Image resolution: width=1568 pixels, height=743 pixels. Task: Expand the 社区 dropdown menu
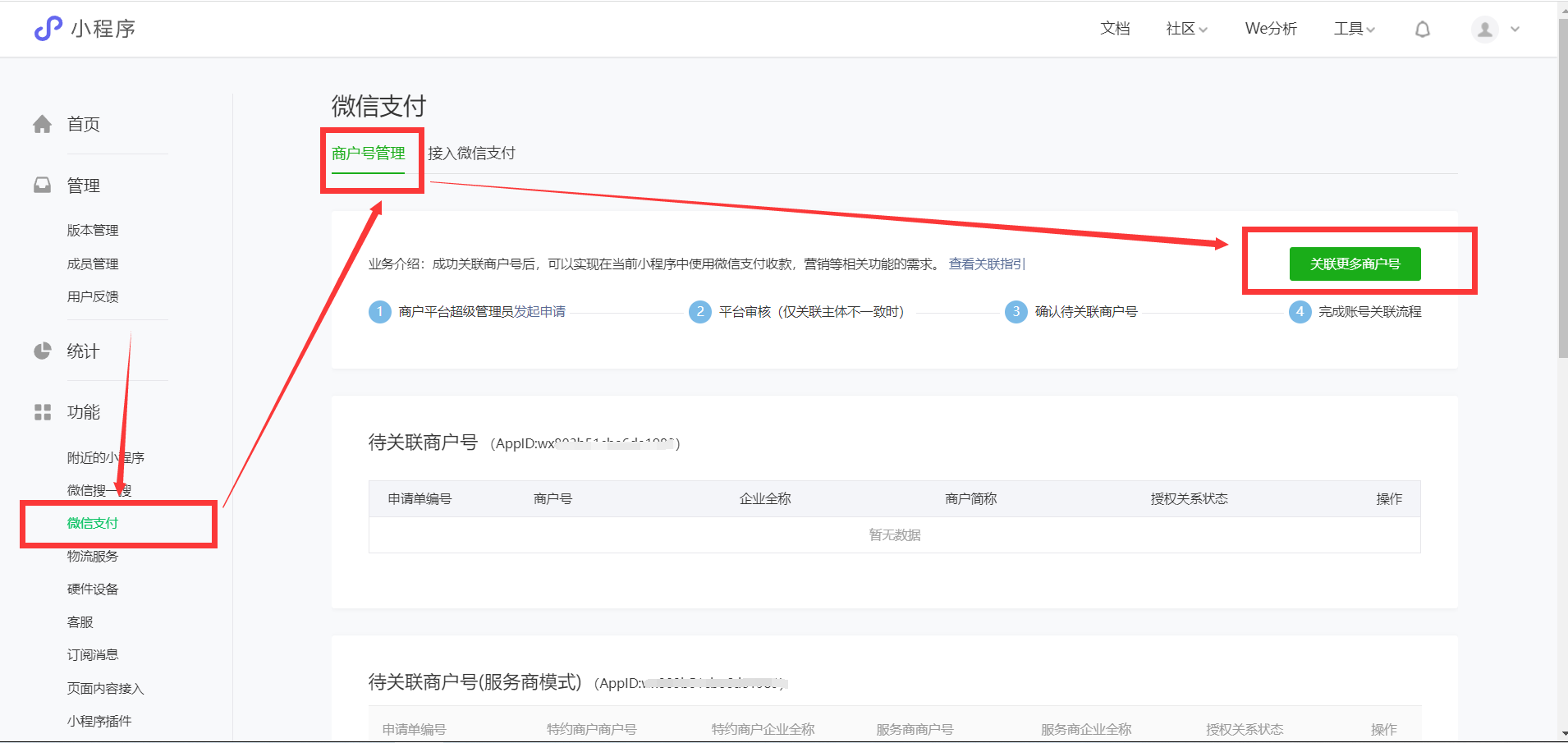click(1186, 29)
